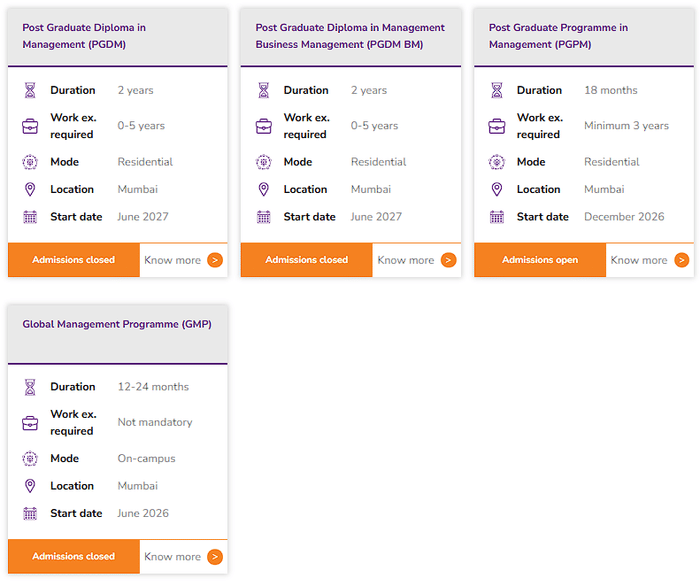Click the Location pin icon in PGDM card
This screenshot has height=586, width=700.
tap(30, 189)
